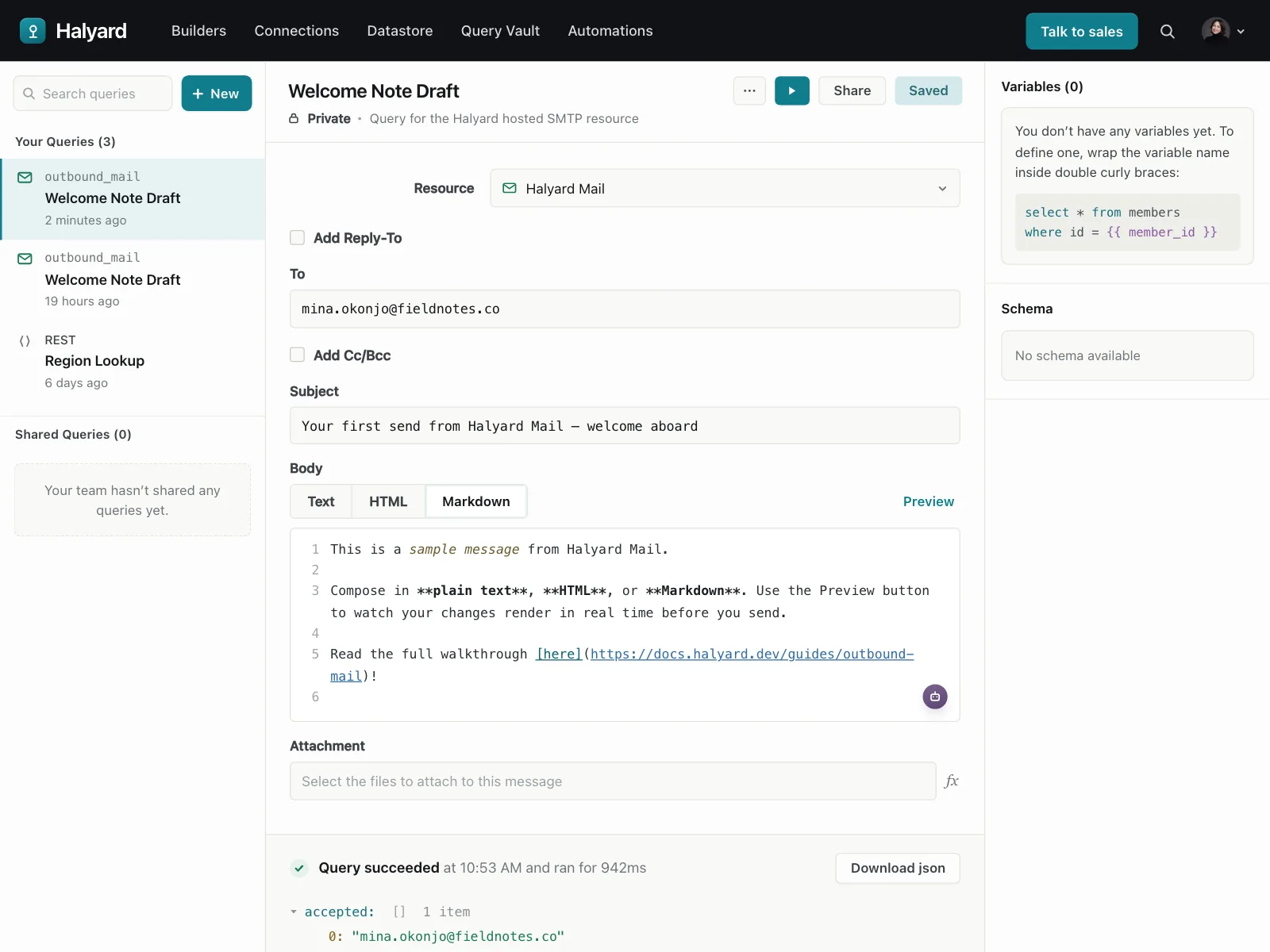
Task: Click the Schema heading
Action: tap(1027, 309)
